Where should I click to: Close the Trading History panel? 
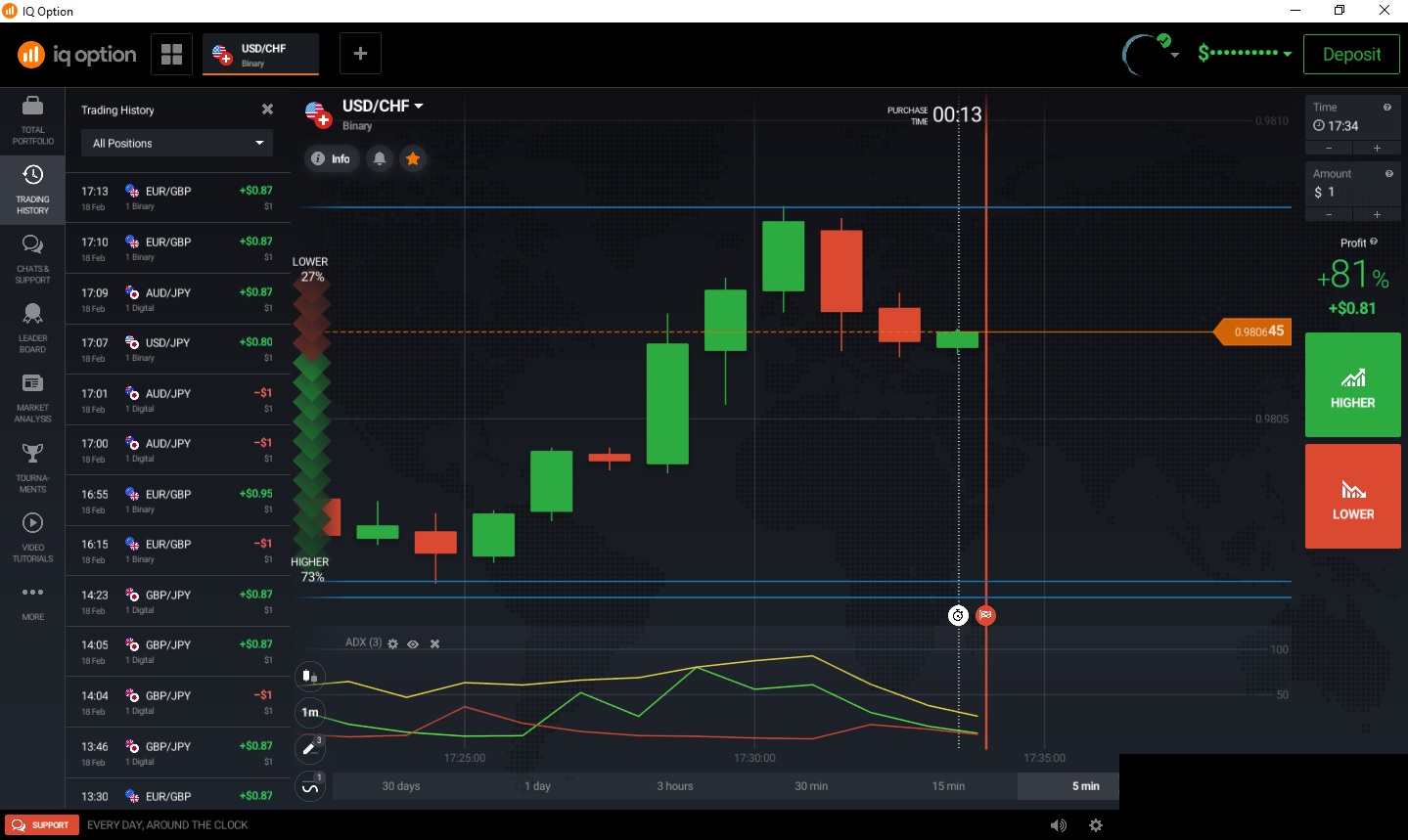tap(267, 110)
